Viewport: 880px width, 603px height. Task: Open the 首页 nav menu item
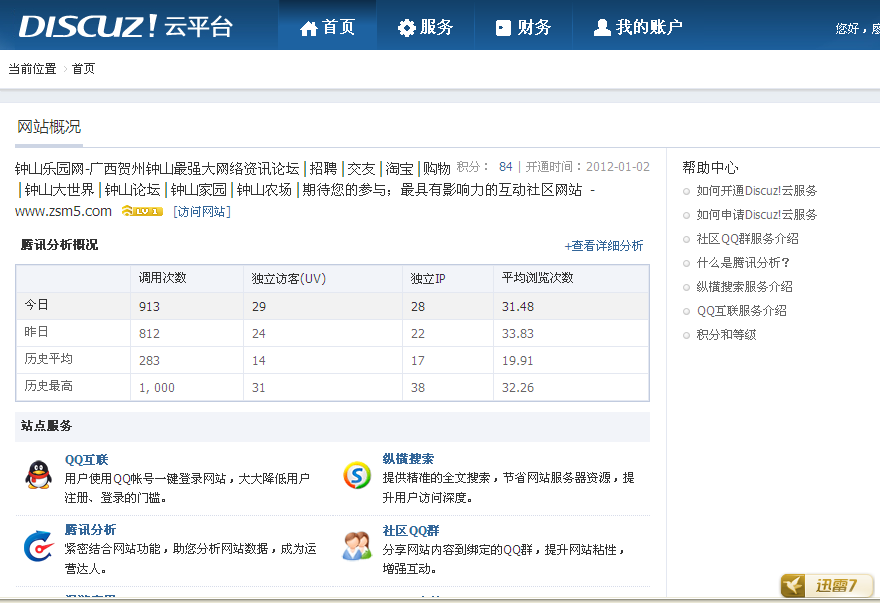pos(327,27)
